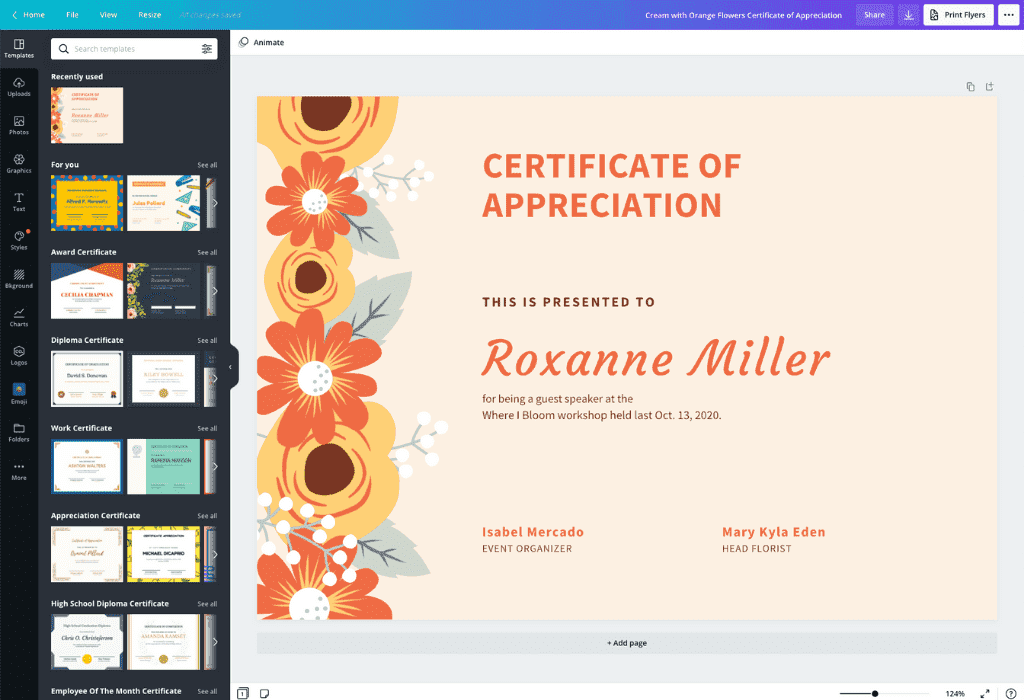1024x700 pixels.
Task: Toggle the notes view
Action: (x=263, y=691)
